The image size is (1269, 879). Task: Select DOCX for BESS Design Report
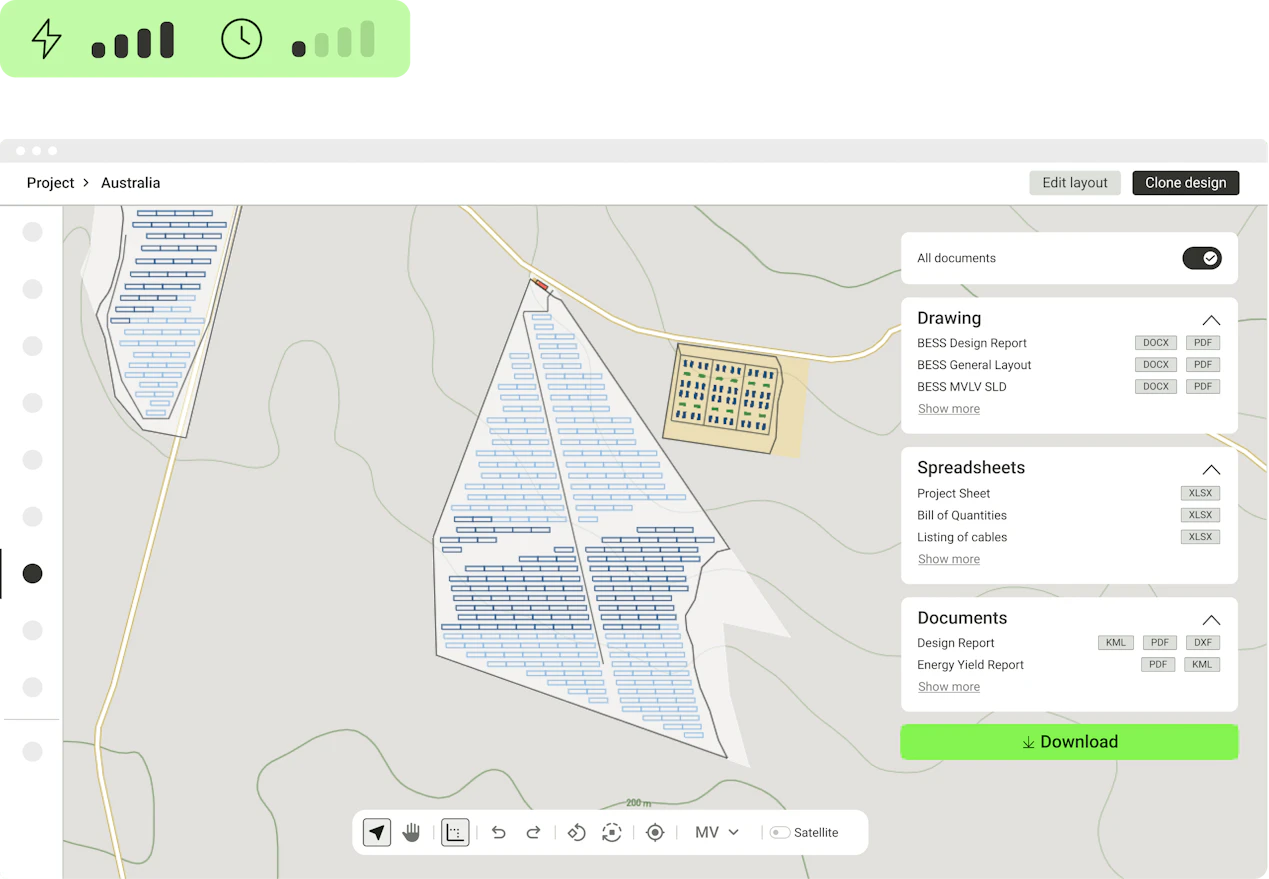(1156, 343)
